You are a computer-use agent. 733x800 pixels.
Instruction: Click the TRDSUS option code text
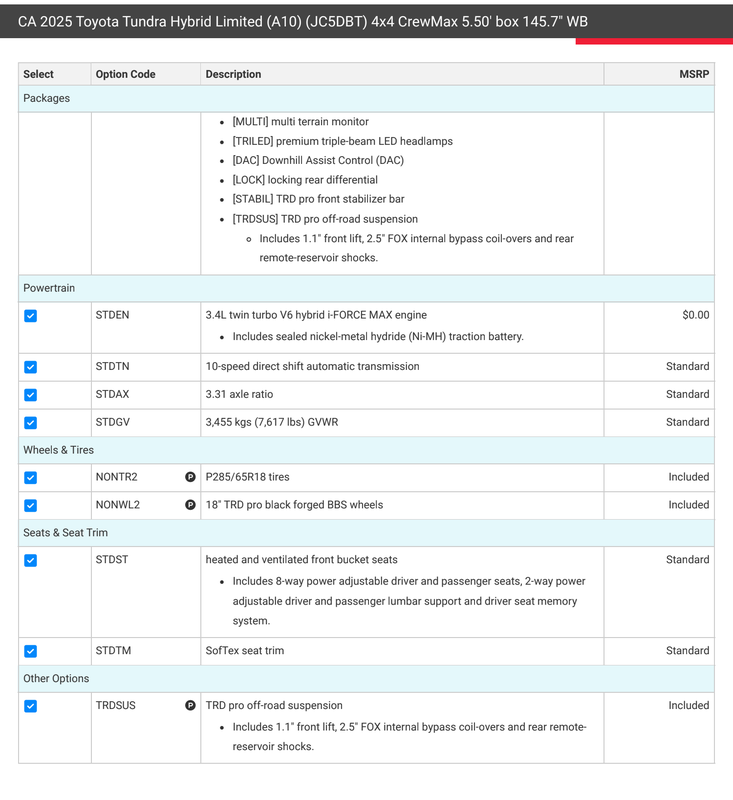pyautogui.click(x=115, y=706)
